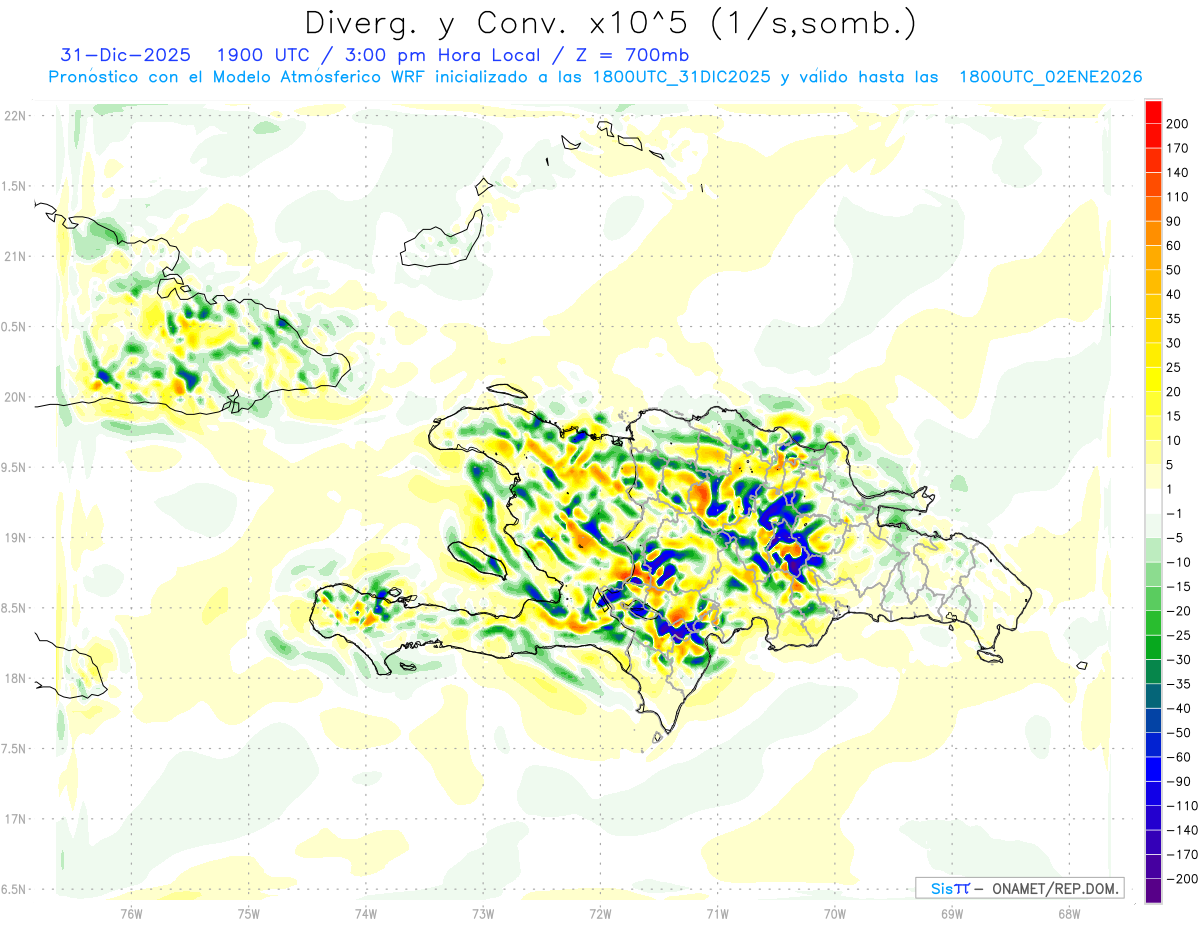The width and height of the screenshot is (1200, 927).
Task: Click the "71W" longitude label
Action: click(717, 913)
